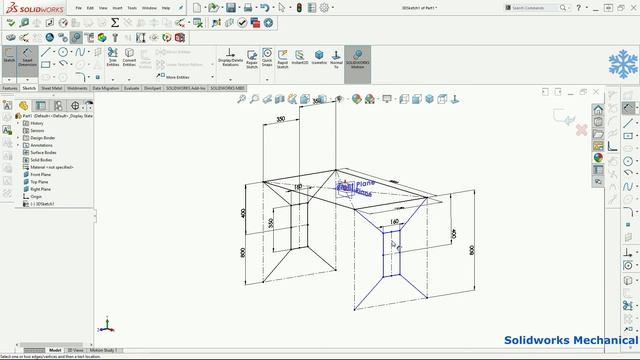Image resolution: width=640 pixels, height=360 pixels.
Task: Select the Spline sketch tool
Action: pos(80,52)
